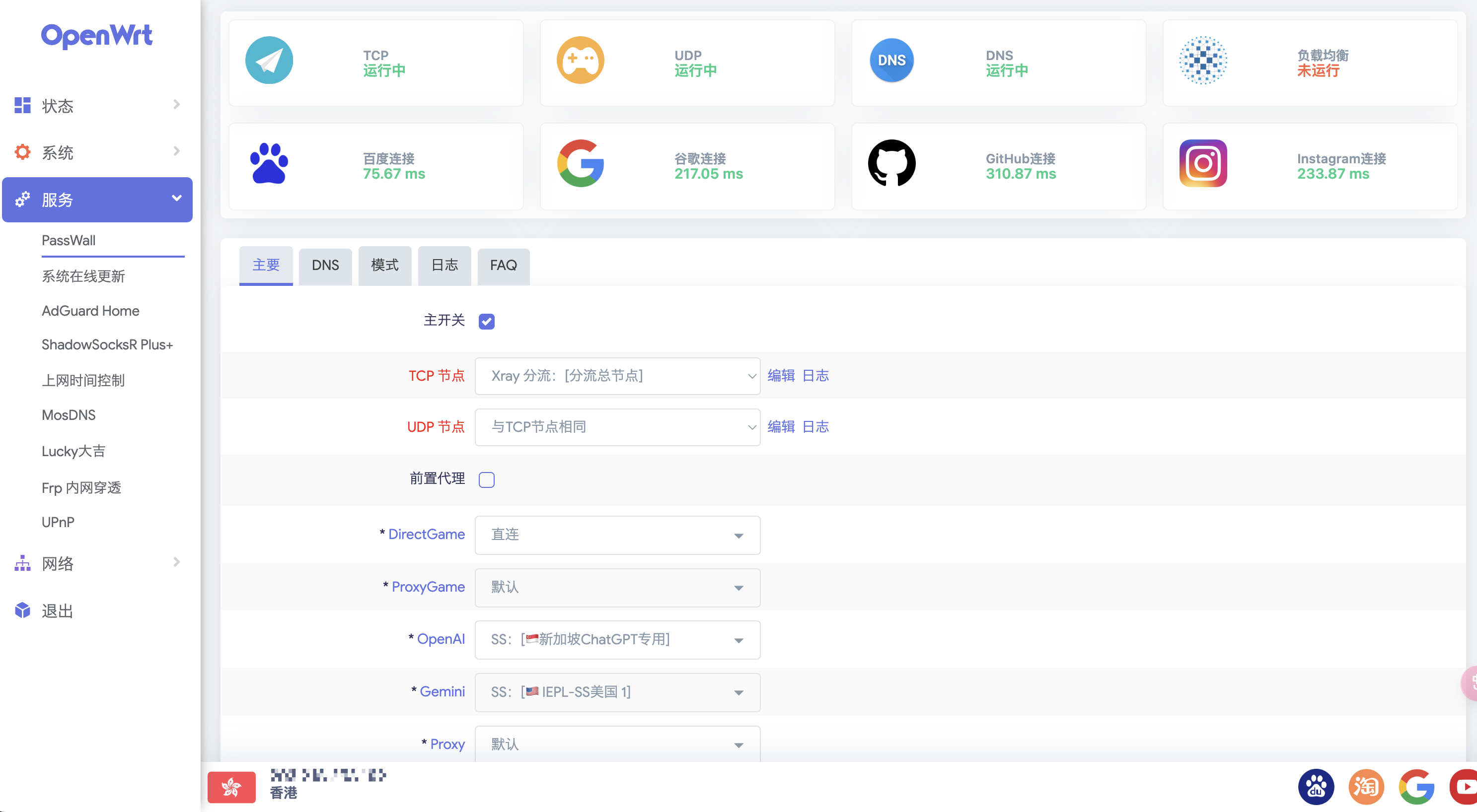Open UPnP in sidebar
1477x812 pixels.
point(58,522)
